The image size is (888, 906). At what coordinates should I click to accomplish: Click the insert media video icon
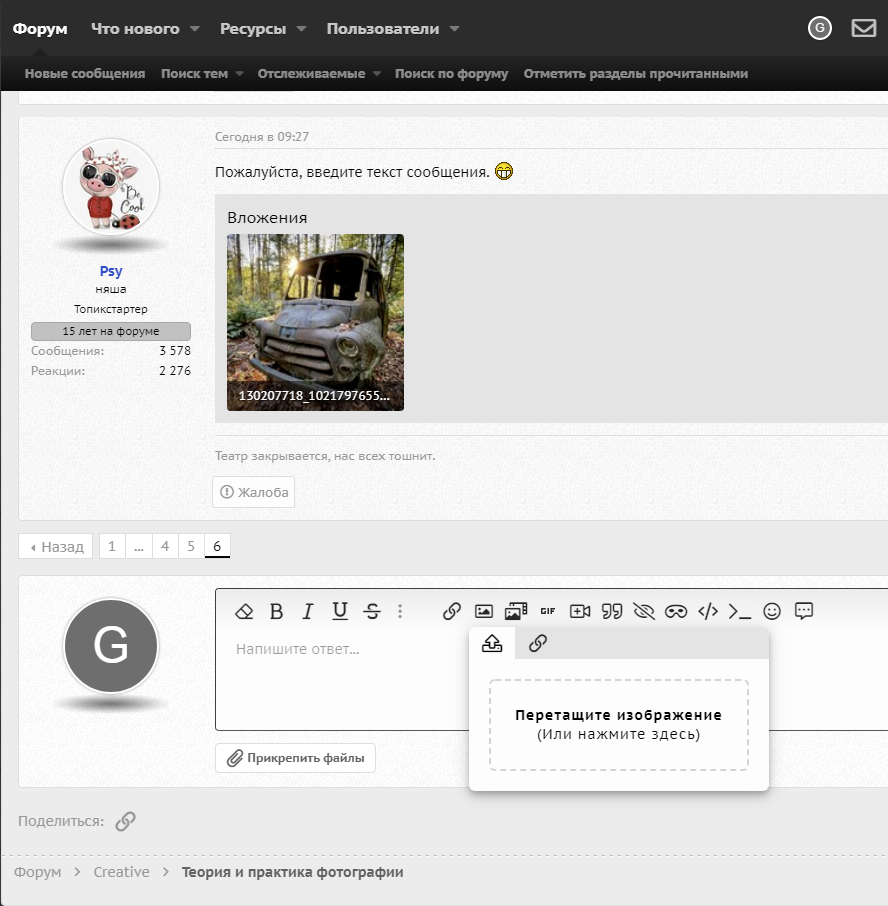(580, 611)
